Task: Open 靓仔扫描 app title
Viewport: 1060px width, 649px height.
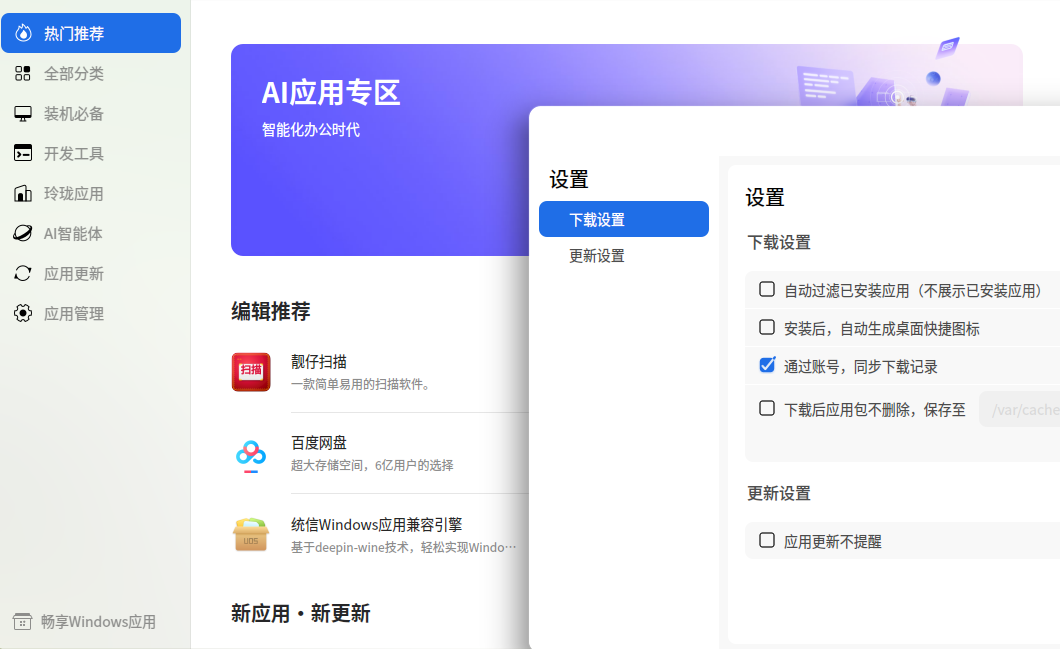Action: pyautogui.click(x=318, y=362)
